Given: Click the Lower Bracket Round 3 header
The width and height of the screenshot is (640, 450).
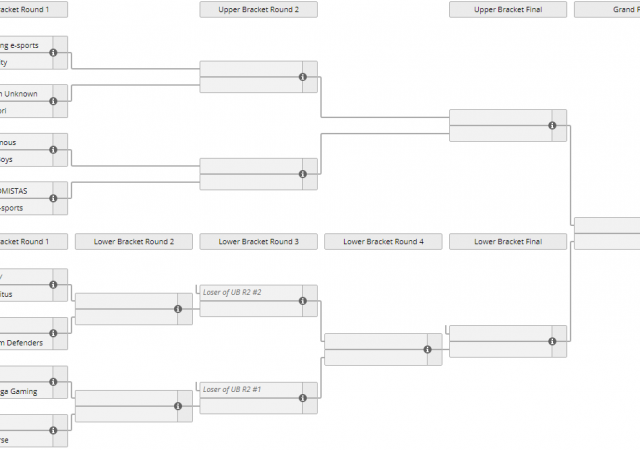Looking at the screenshot, I should pos(258,241).
